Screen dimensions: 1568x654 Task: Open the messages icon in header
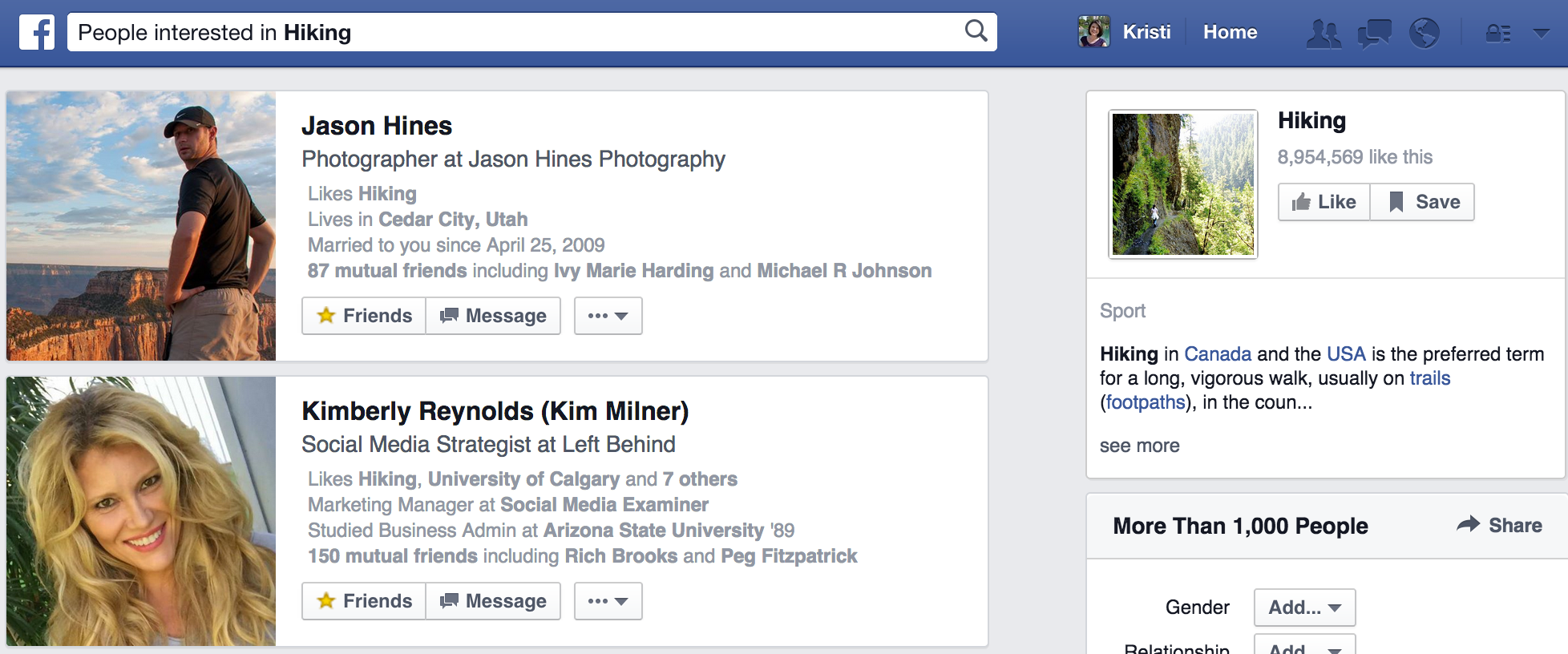[x=1374, y=33]
